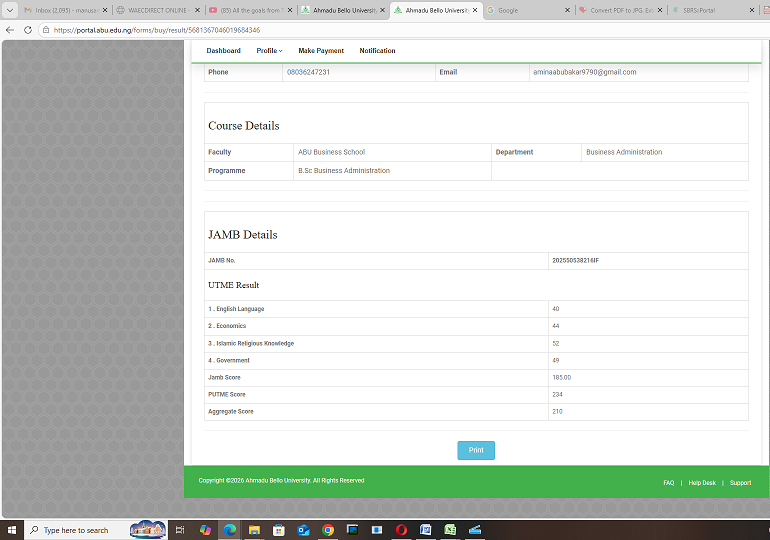Viewport: 770px width, 540px height.
Task: Open Outlook from the taskbar
Action: 303,530
